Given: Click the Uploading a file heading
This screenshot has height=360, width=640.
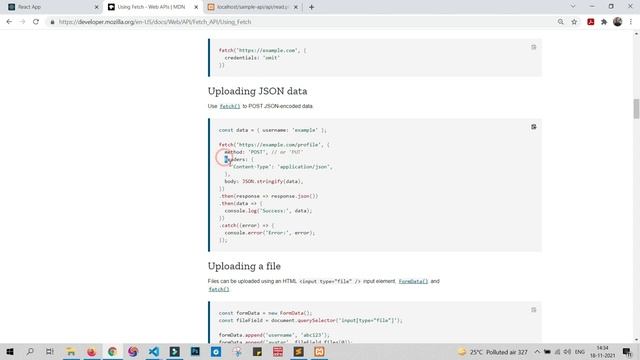Looking at the screenshot, I should click(x=244, y=266).
